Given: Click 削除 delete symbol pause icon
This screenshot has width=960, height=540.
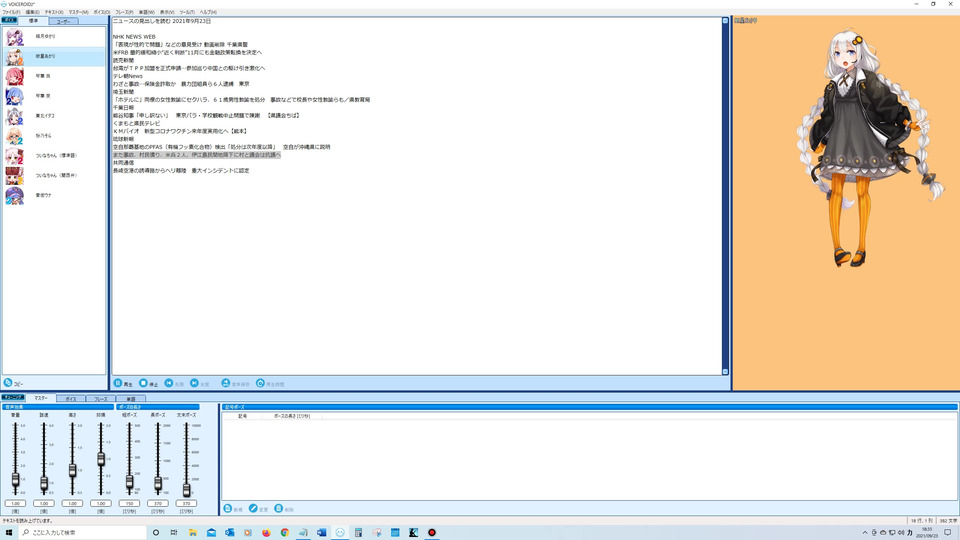Looking at the screenshot, I should click(279, 509).
